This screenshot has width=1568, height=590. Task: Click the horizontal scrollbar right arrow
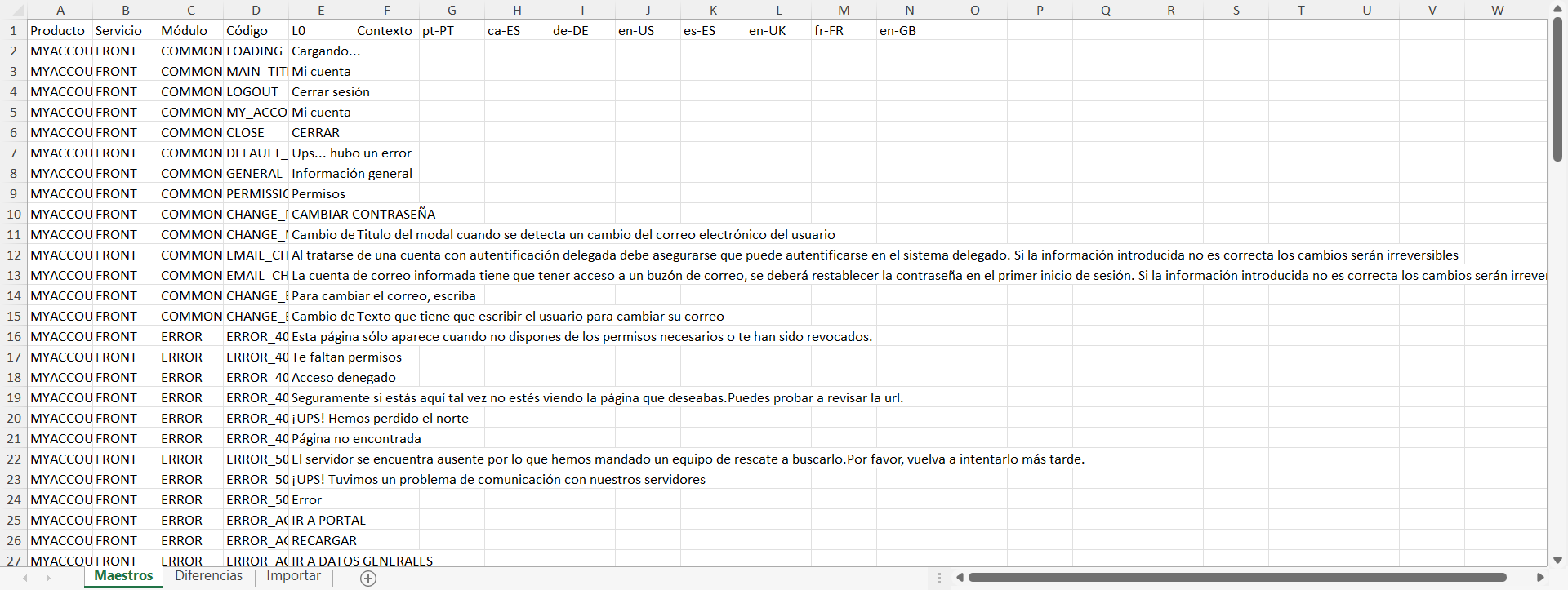(1540, 578)
